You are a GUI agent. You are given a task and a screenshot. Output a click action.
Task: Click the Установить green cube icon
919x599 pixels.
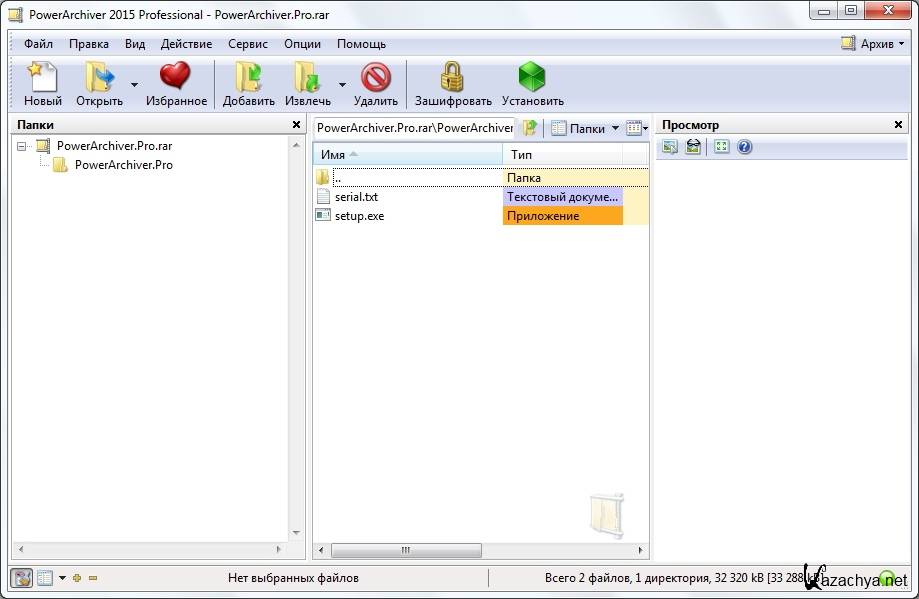(532, 78)
